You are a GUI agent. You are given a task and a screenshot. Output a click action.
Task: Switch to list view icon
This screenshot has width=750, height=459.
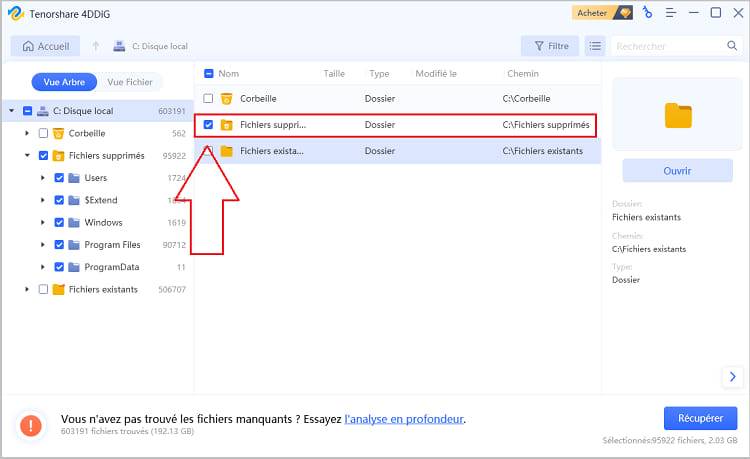(x=595, y=46)
